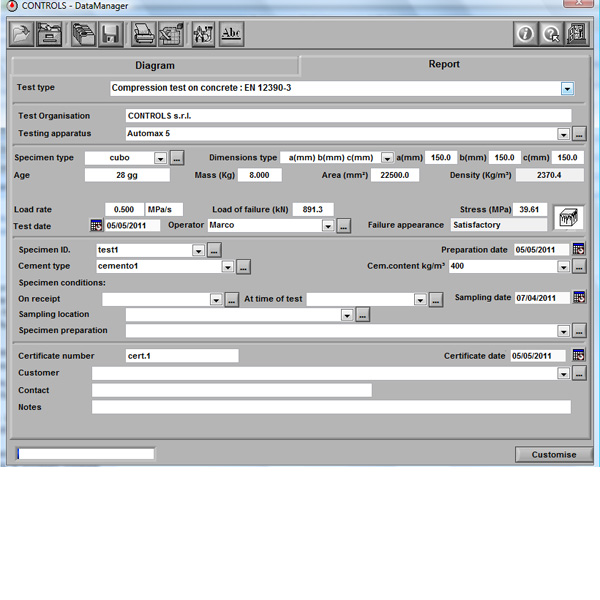
Task: Click the Failure appearance Satisfactory field
Action: pyautogui.click(x=499, y=225)
